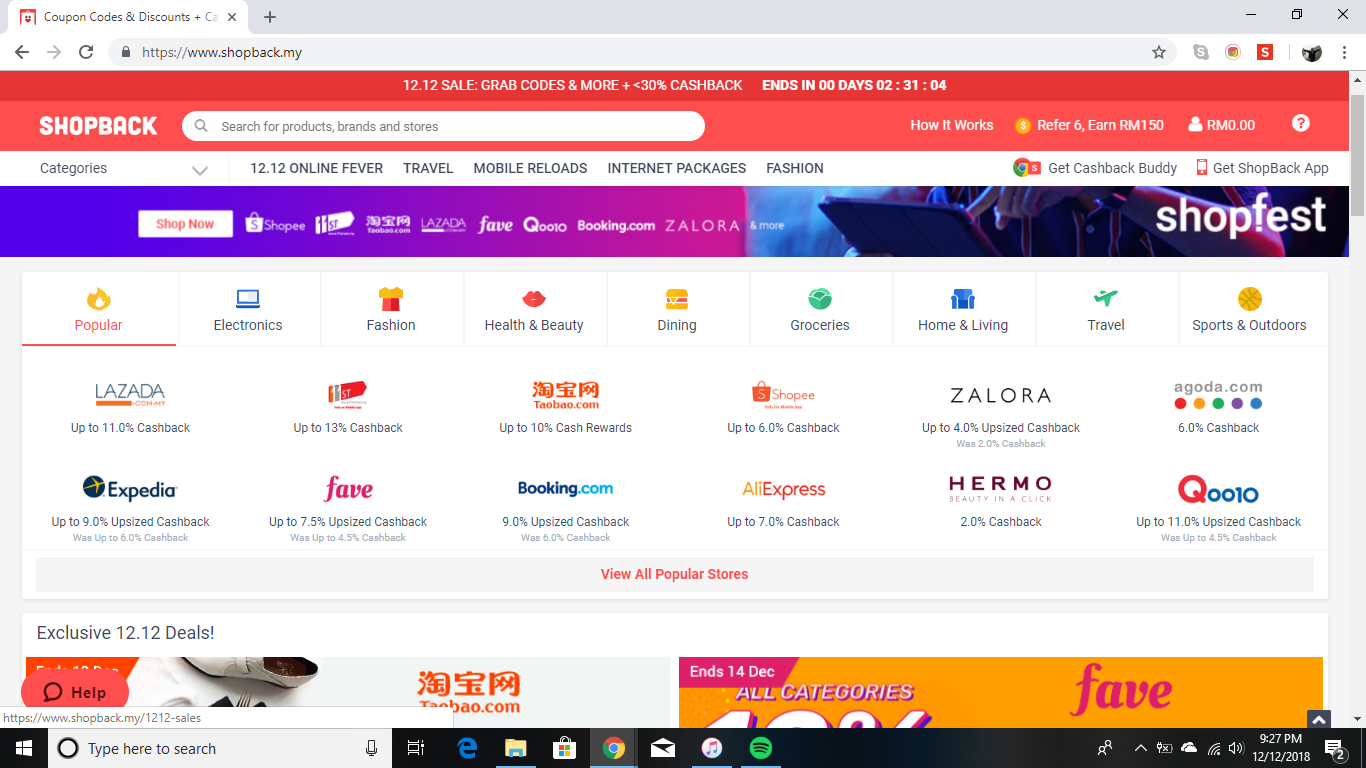
Task: Bookmark the page with the star icon
Action: pos(1159,52)
